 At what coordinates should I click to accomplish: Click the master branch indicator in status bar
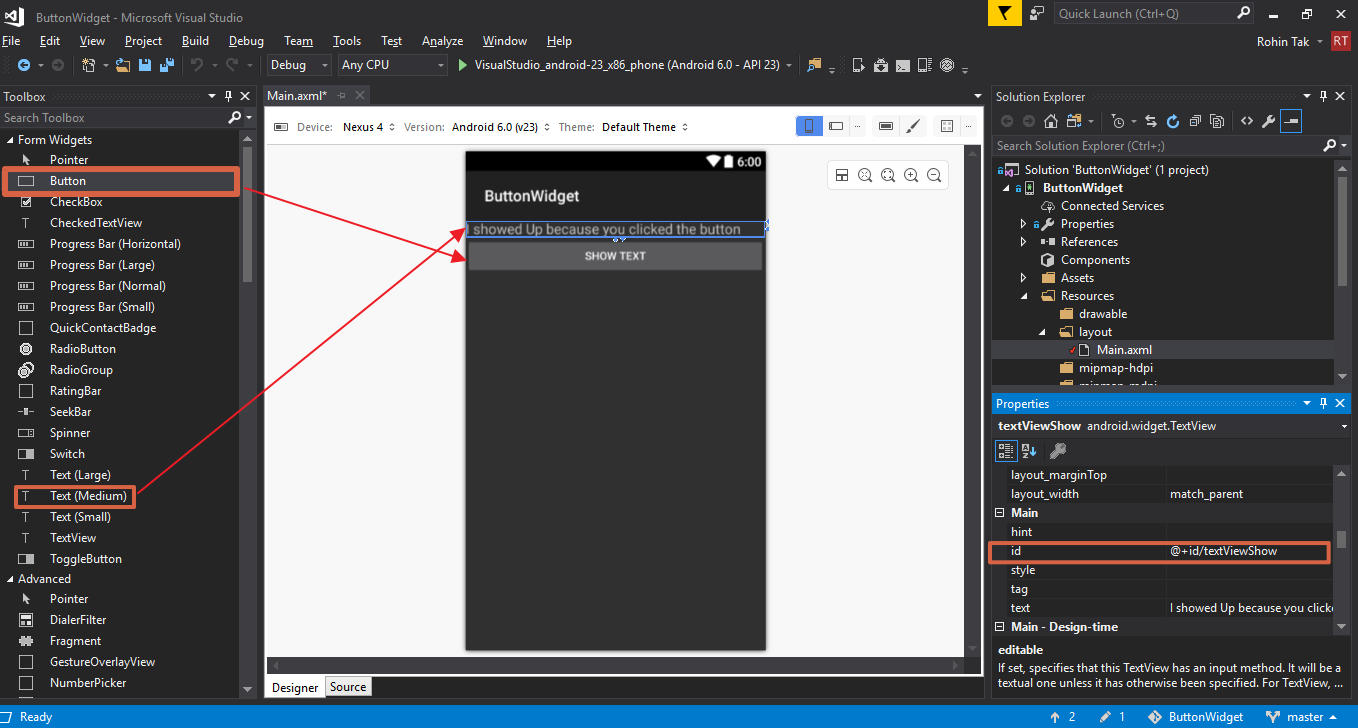tap(1303, 717)
